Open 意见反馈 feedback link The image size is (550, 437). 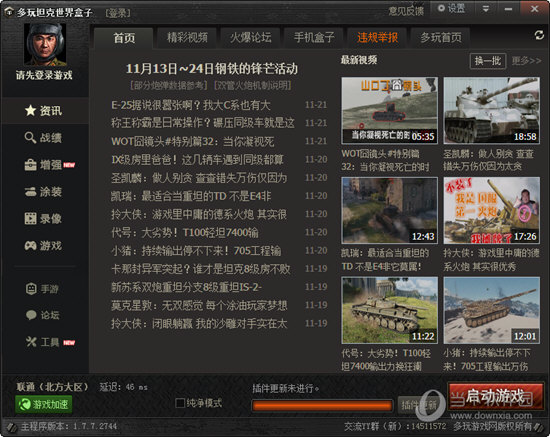tap(405, 11)
